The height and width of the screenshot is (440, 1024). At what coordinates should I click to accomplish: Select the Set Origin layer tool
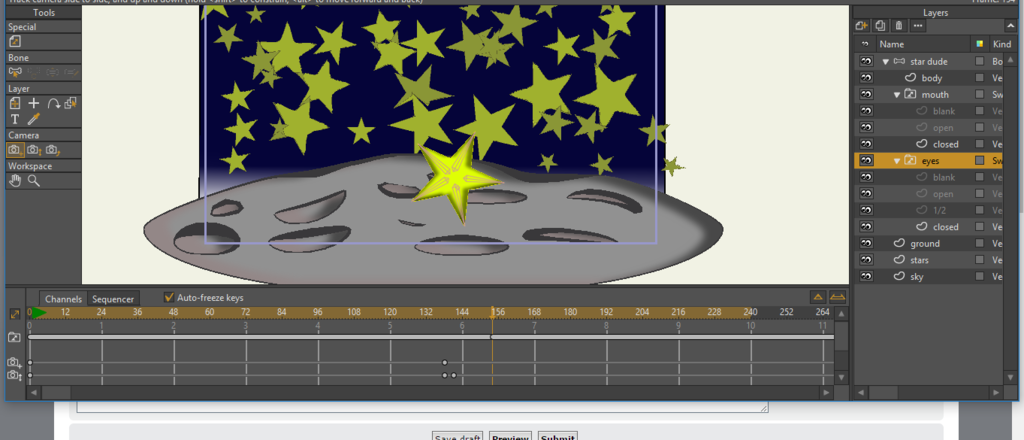pyautogui.click(x=14, y=103)
